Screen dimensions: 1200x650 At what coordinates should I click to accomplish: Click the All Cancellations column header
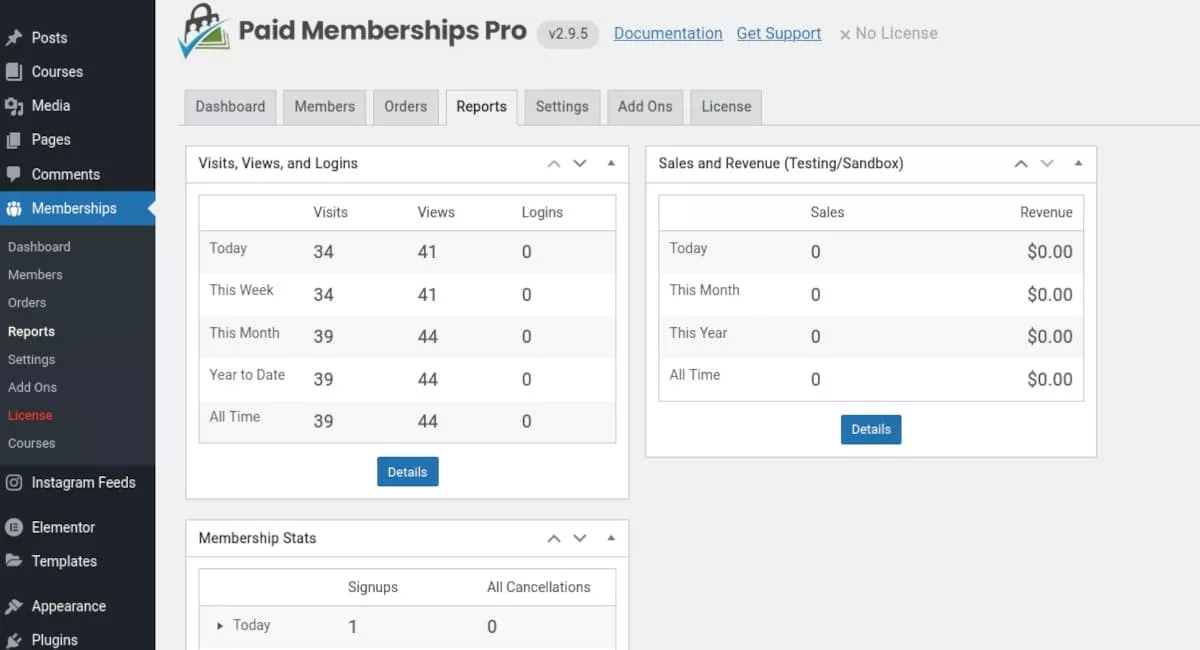pyautogui.click(x=538, y=588)
